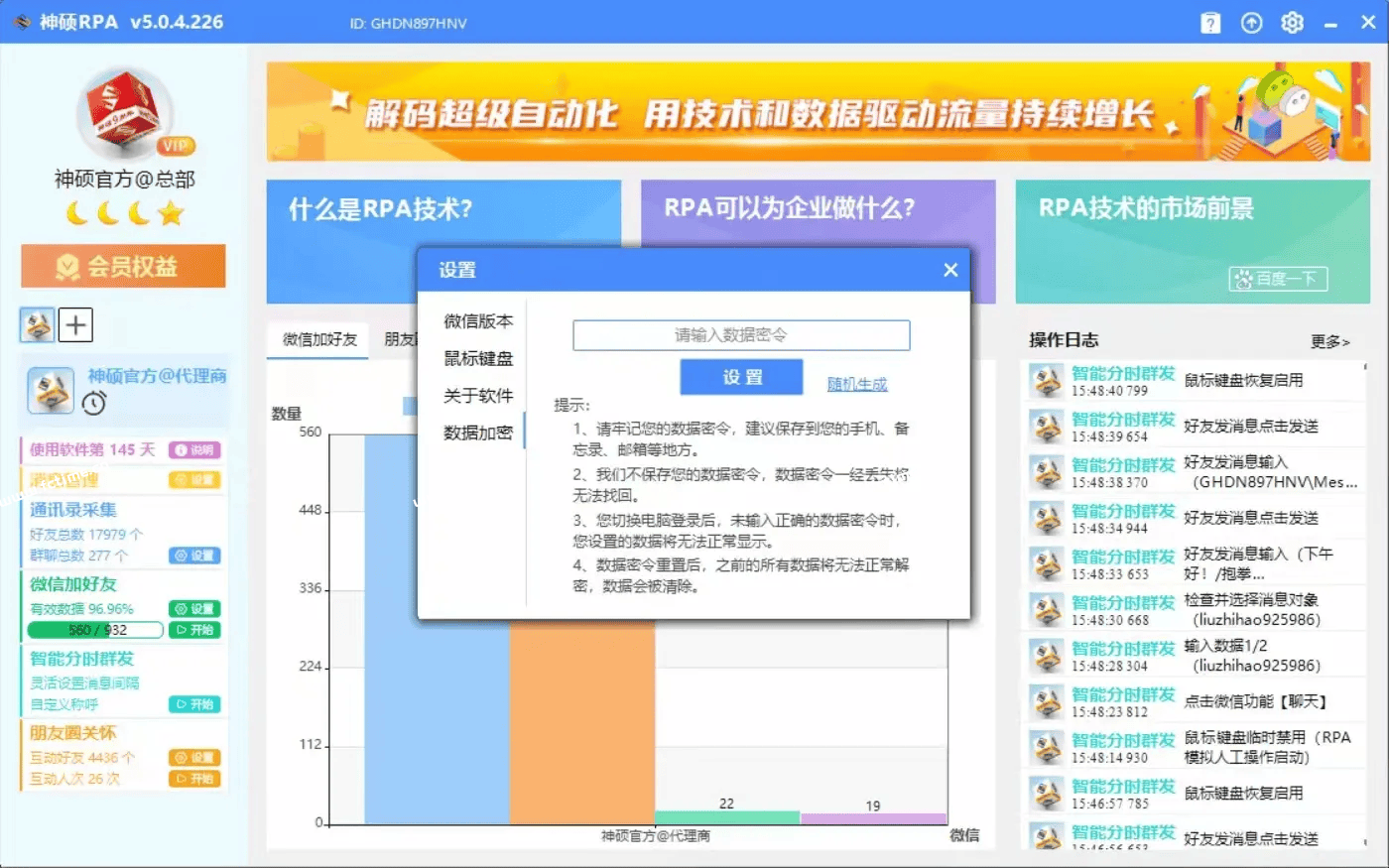This screenshot has height=868, width=1389.
Task: Select 关于软件 in settings menu
Action: click(x=478, y=396)
